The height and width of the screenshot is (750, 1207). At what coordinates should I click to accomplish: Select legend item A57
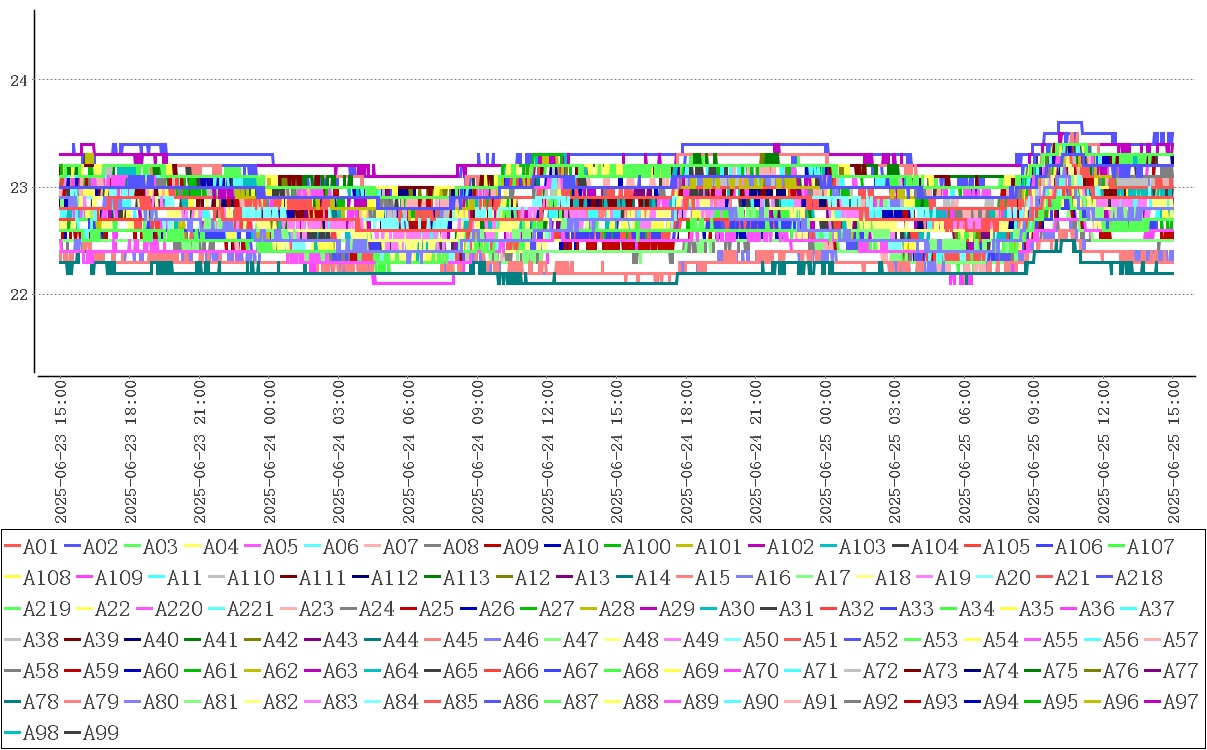(x=1180, y=640)
